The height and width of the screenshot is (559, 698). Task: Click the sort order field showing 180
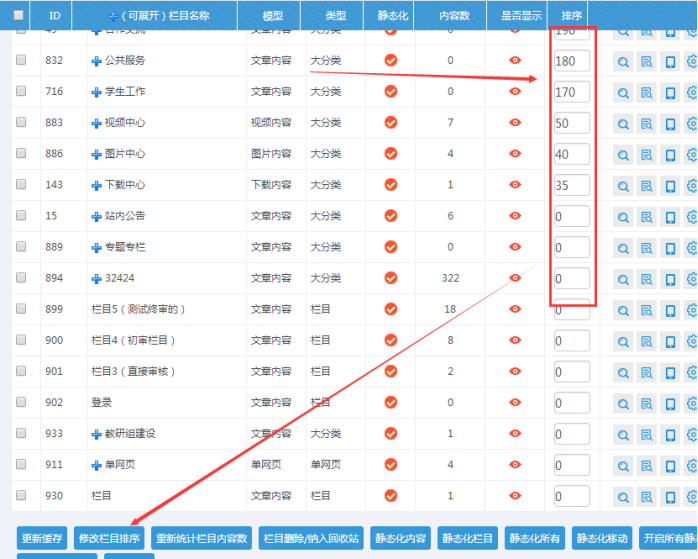click(x=571, y=61)
